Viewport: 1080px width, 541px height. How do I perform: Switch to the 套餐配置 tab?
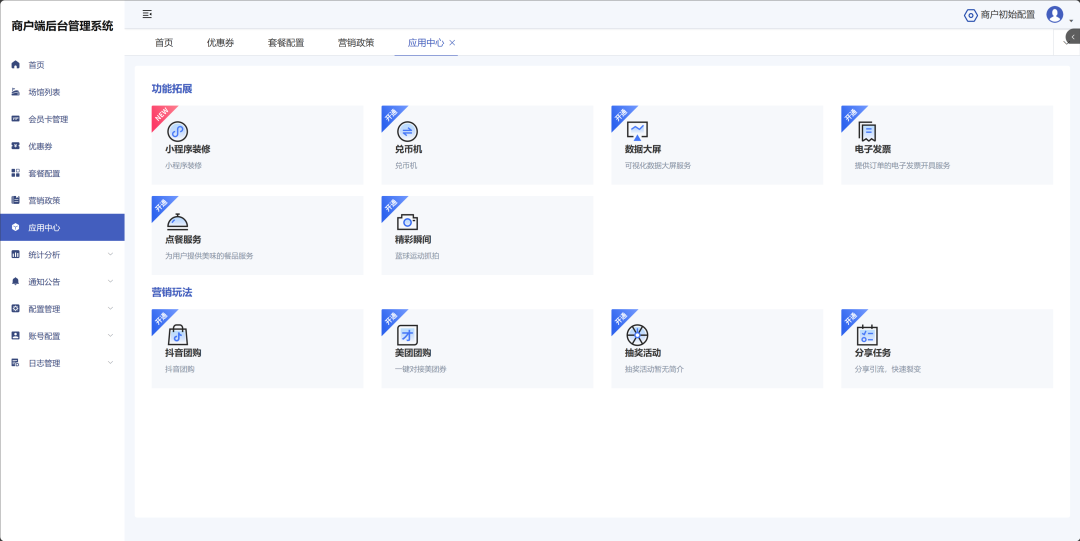click(286, 43)
